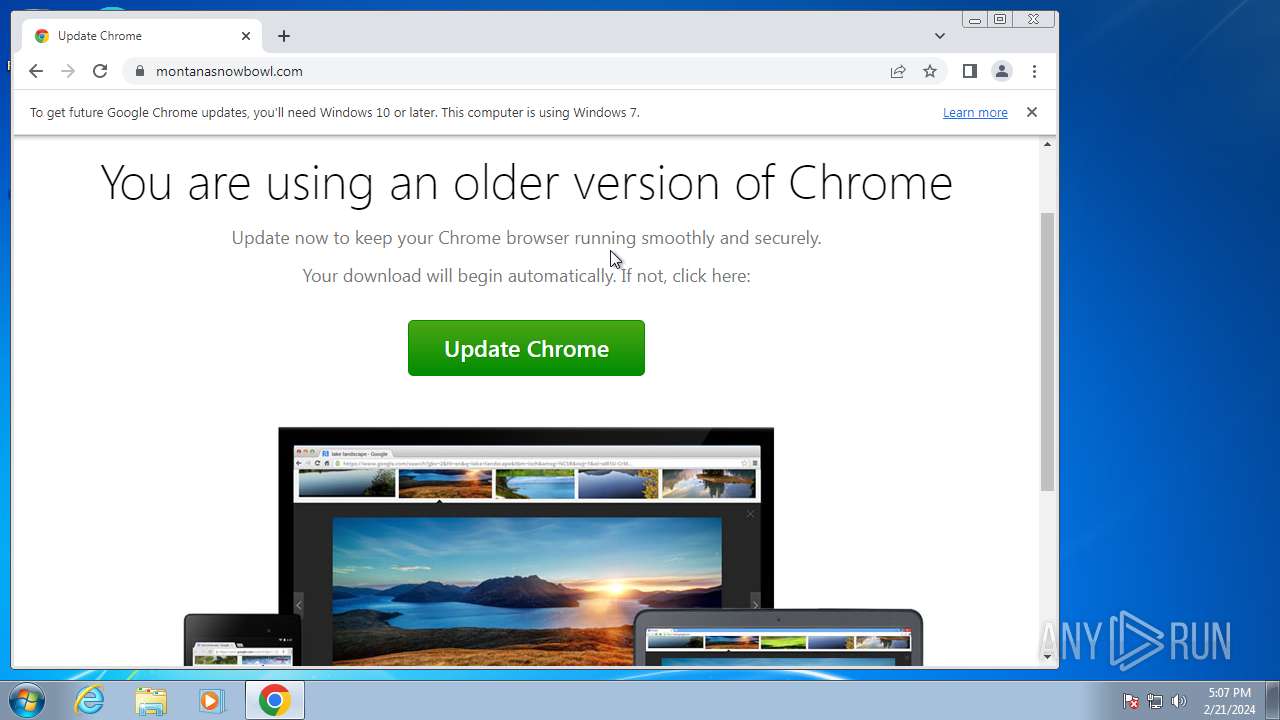The width and height of the screenshot is (1280, 720).
Task: Click the page's vertical scrollbar thumb
Action: tap(1047, 351)
